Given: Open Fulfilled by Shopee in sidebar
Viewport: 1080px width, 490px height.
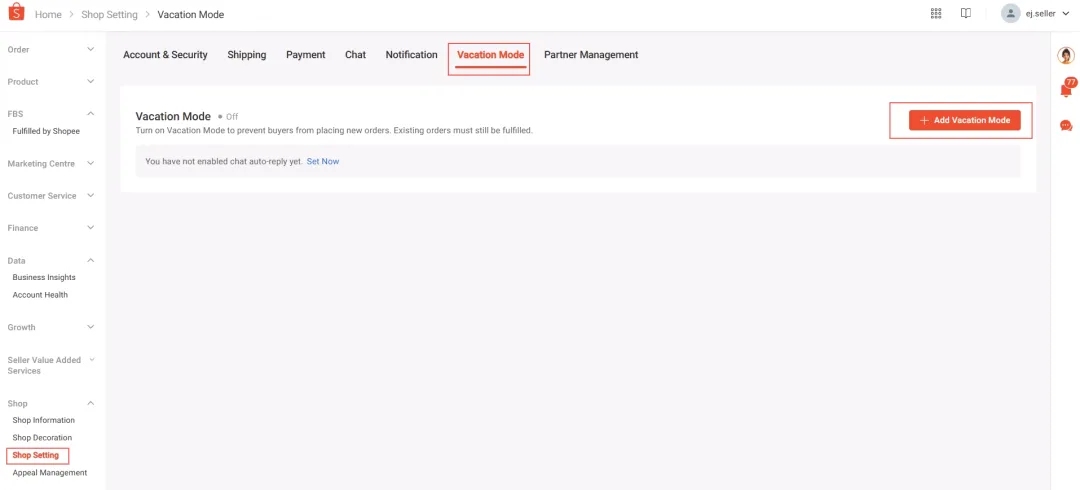Looking at the screenshot, I should 46,131.
